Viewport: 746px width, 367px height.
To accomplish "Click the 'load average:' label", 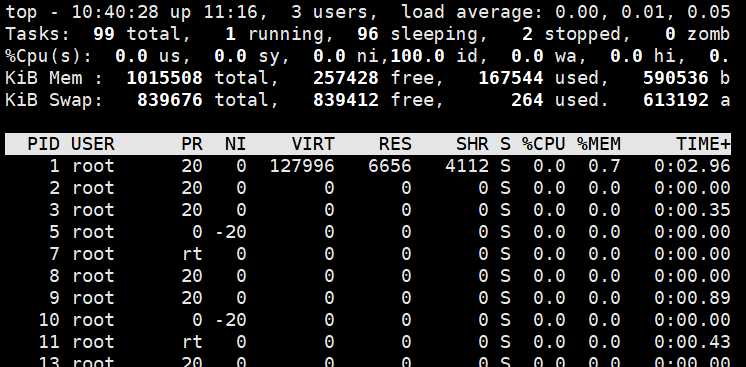I will pyautogui.click(x=473, y=12).
